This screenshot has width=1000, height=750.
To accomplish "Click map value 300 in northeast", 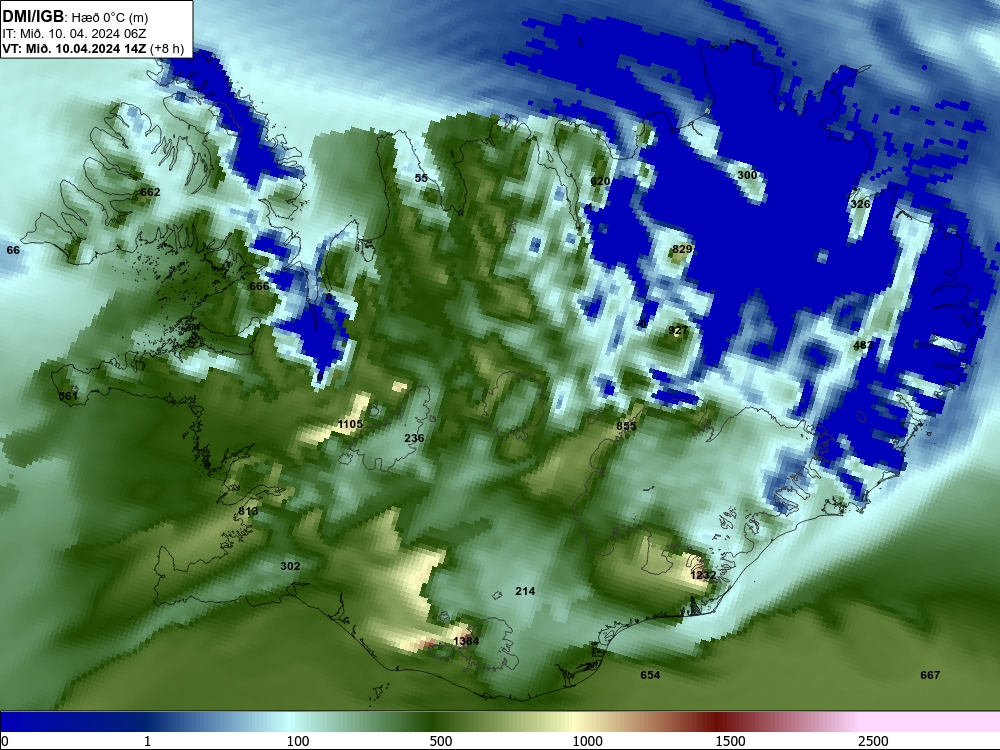I will pos(747,175).
